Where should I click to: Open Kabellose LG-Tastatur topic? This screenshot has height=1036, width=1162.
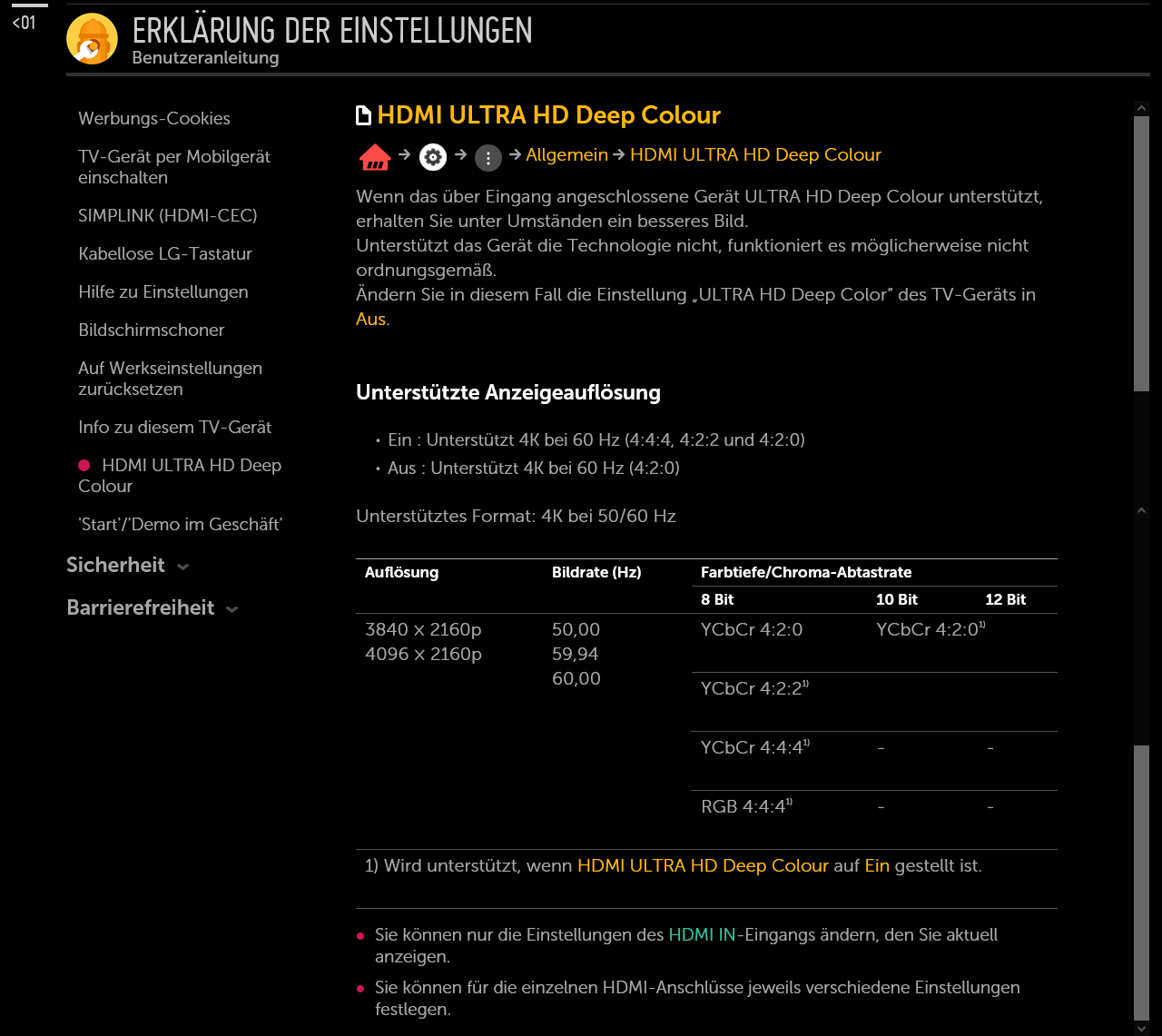pyautogui.click(x=165, y=253)
